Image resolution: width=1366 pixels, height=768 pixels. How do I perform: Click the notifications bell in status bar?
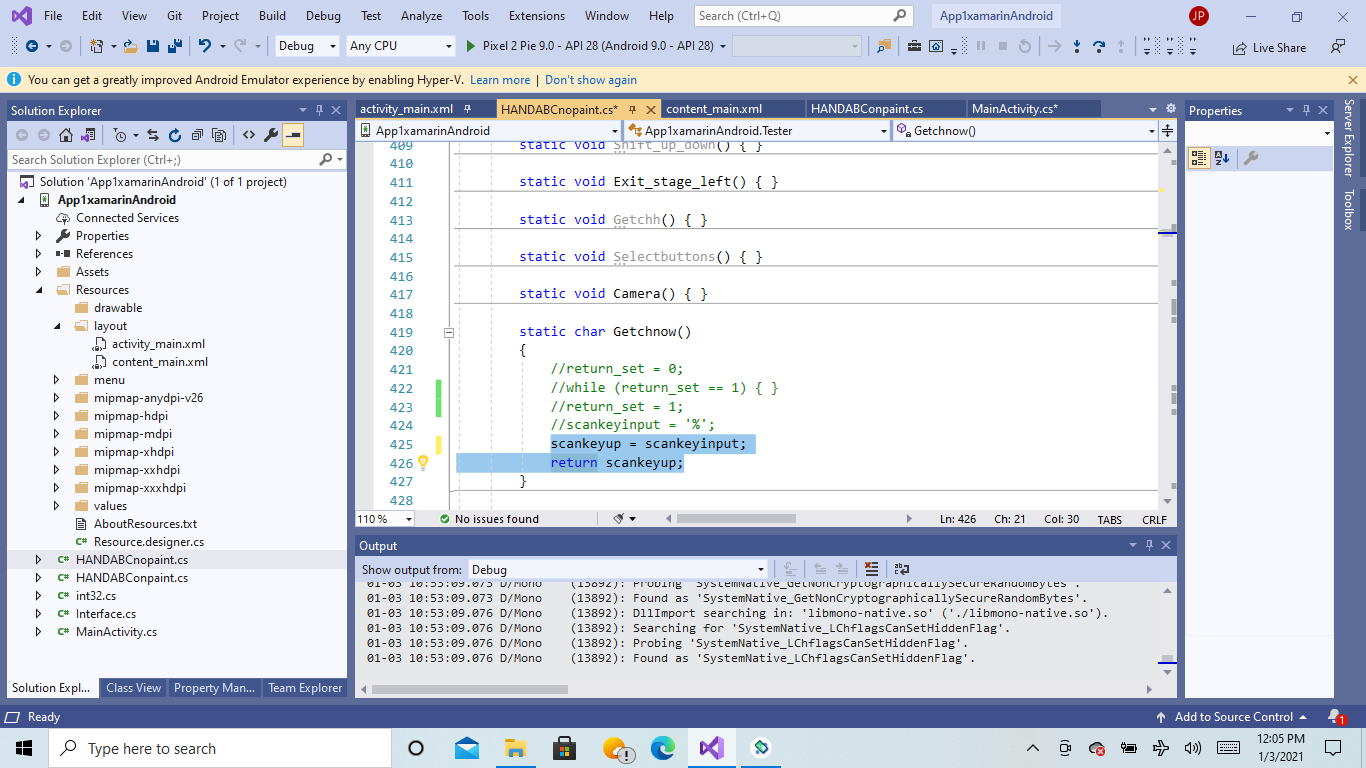1335,716
